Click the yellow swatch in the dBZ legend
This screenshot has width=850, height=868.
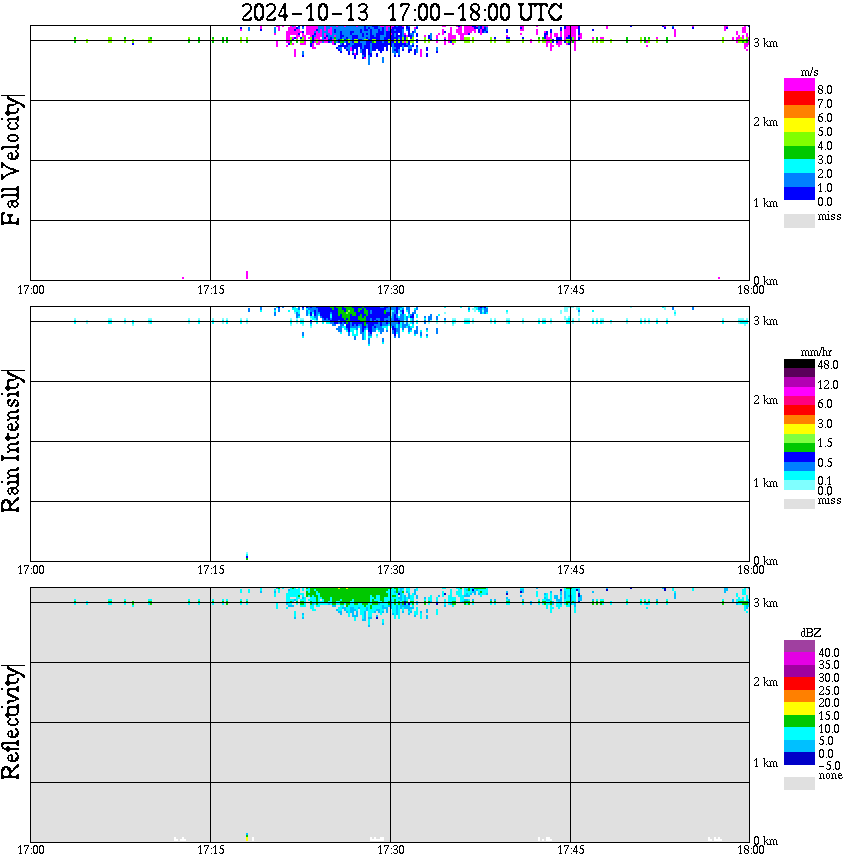[x=799, y=709]
